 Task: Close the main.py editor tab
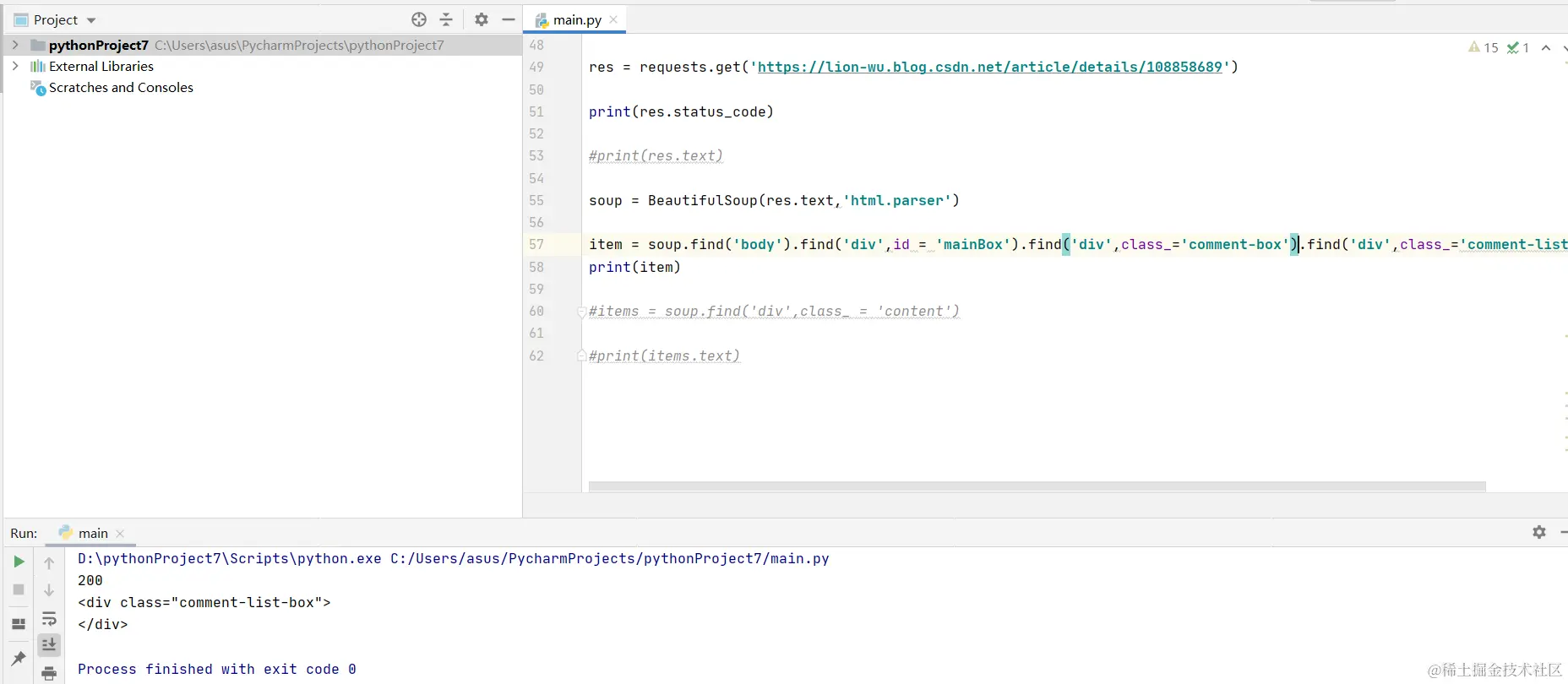[x=613, y=19]
